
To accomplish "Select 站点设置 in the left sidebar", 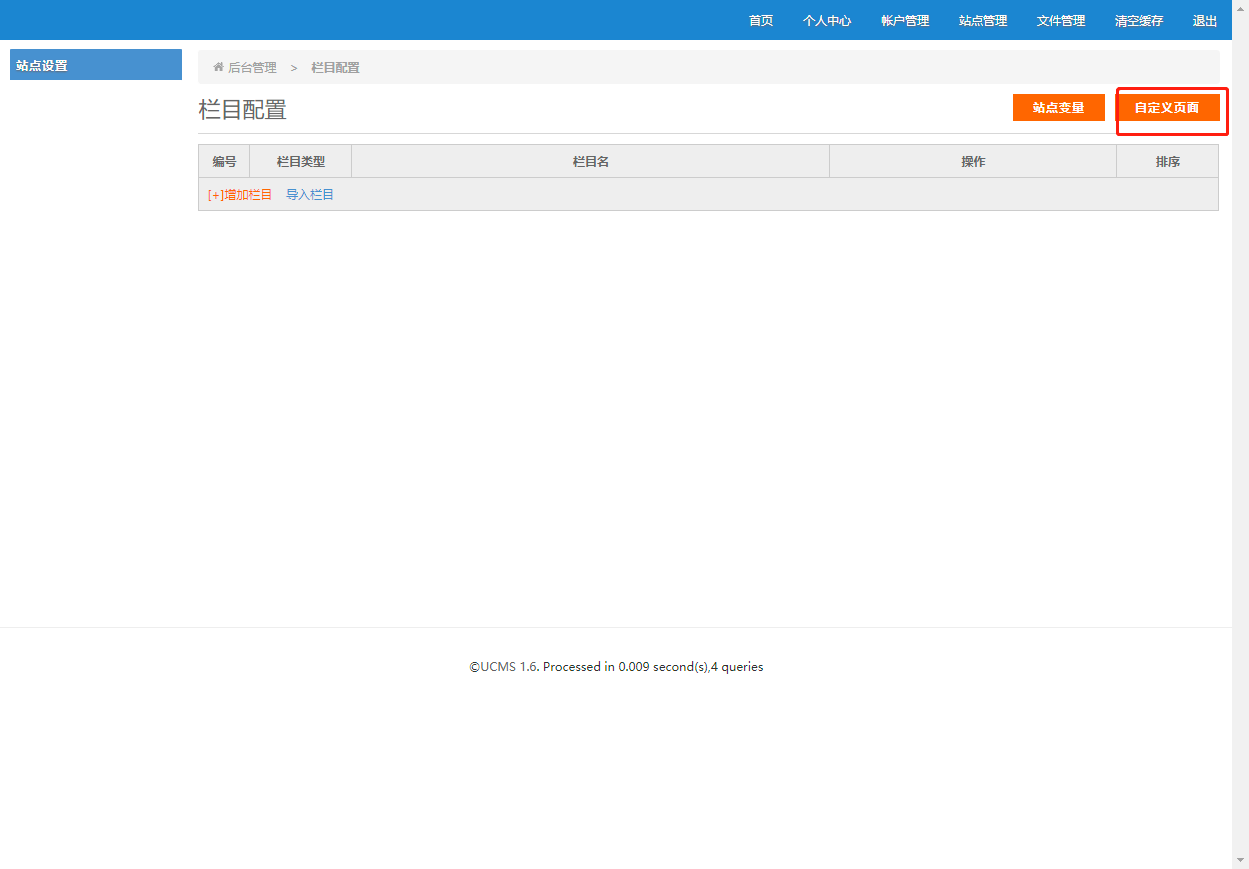I will point(96,65).
